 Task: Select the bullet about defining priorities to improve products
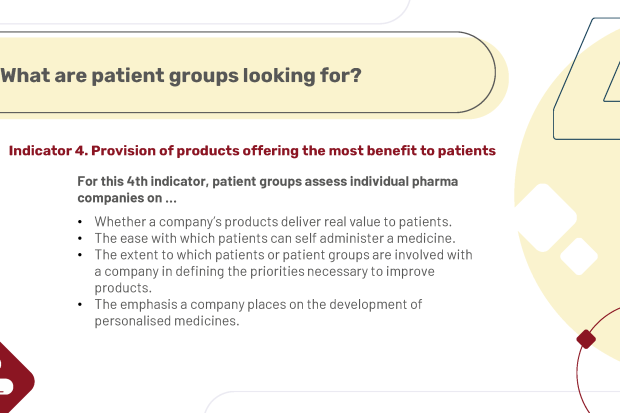tap(283, 271)
